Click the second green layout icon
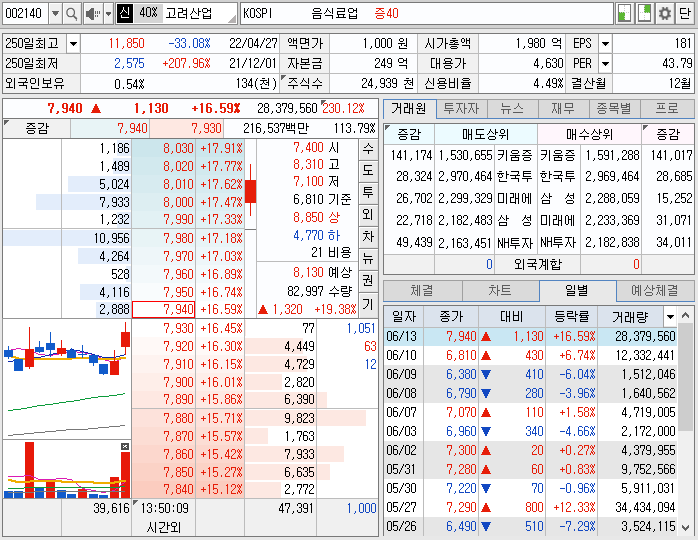The height and width of the screenshot is (540, 698). point(644,13)
